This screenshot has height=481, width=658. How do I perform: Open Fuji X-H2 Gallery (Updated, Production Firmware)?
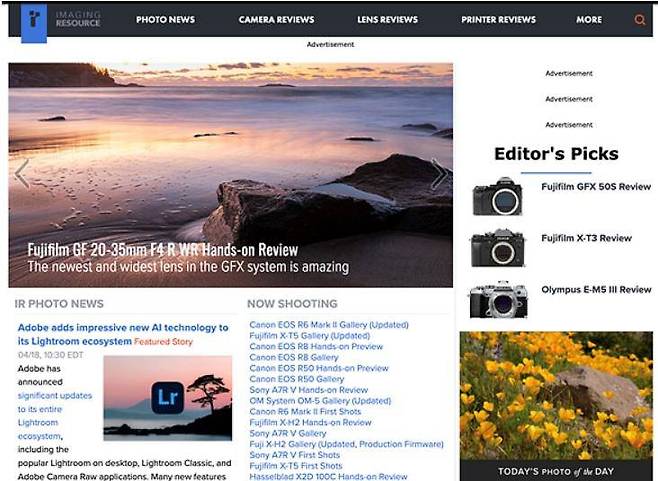346,444
